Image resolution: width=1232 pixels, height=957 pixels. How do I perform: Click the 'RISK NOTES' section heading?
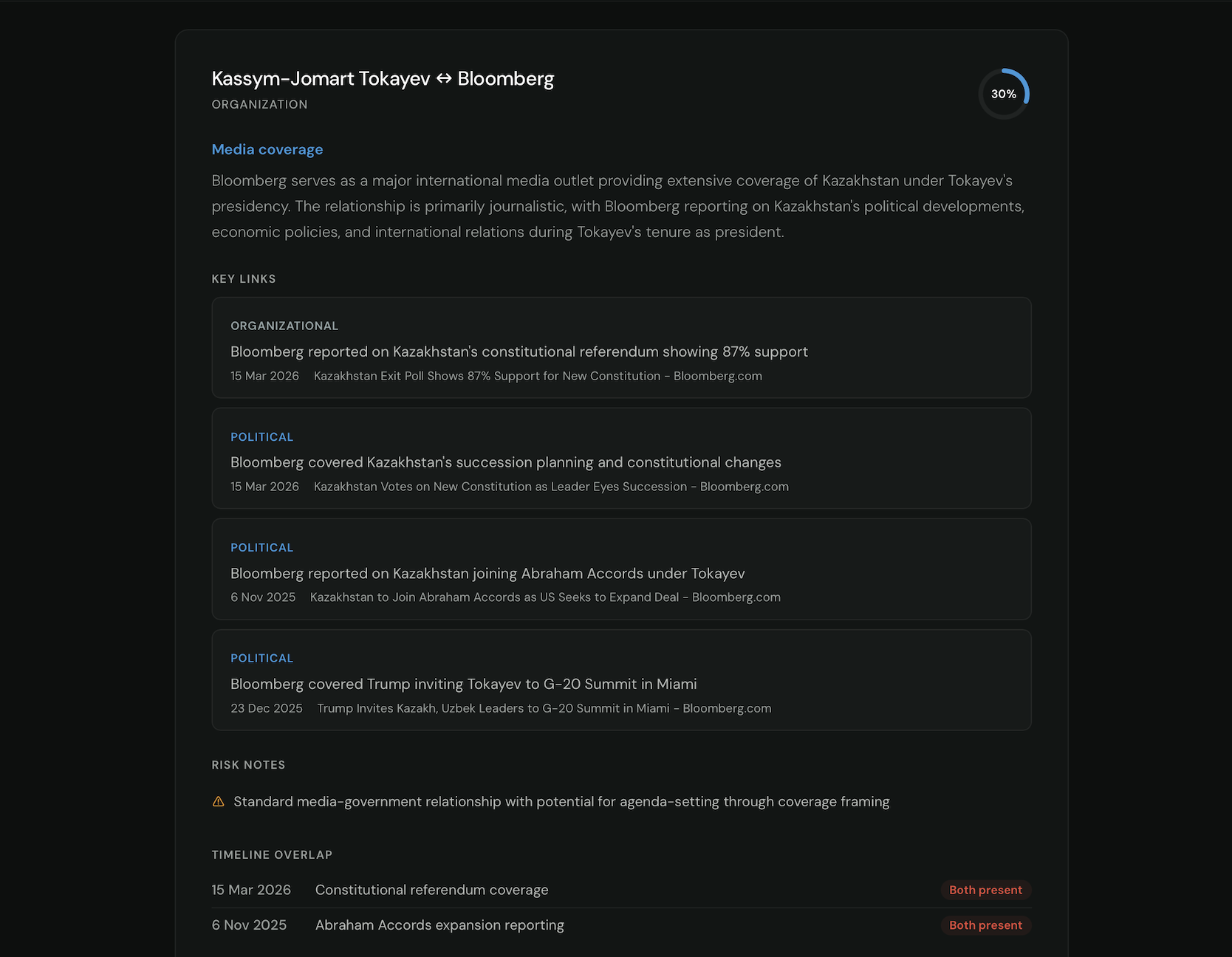click(x=248, y=765)
